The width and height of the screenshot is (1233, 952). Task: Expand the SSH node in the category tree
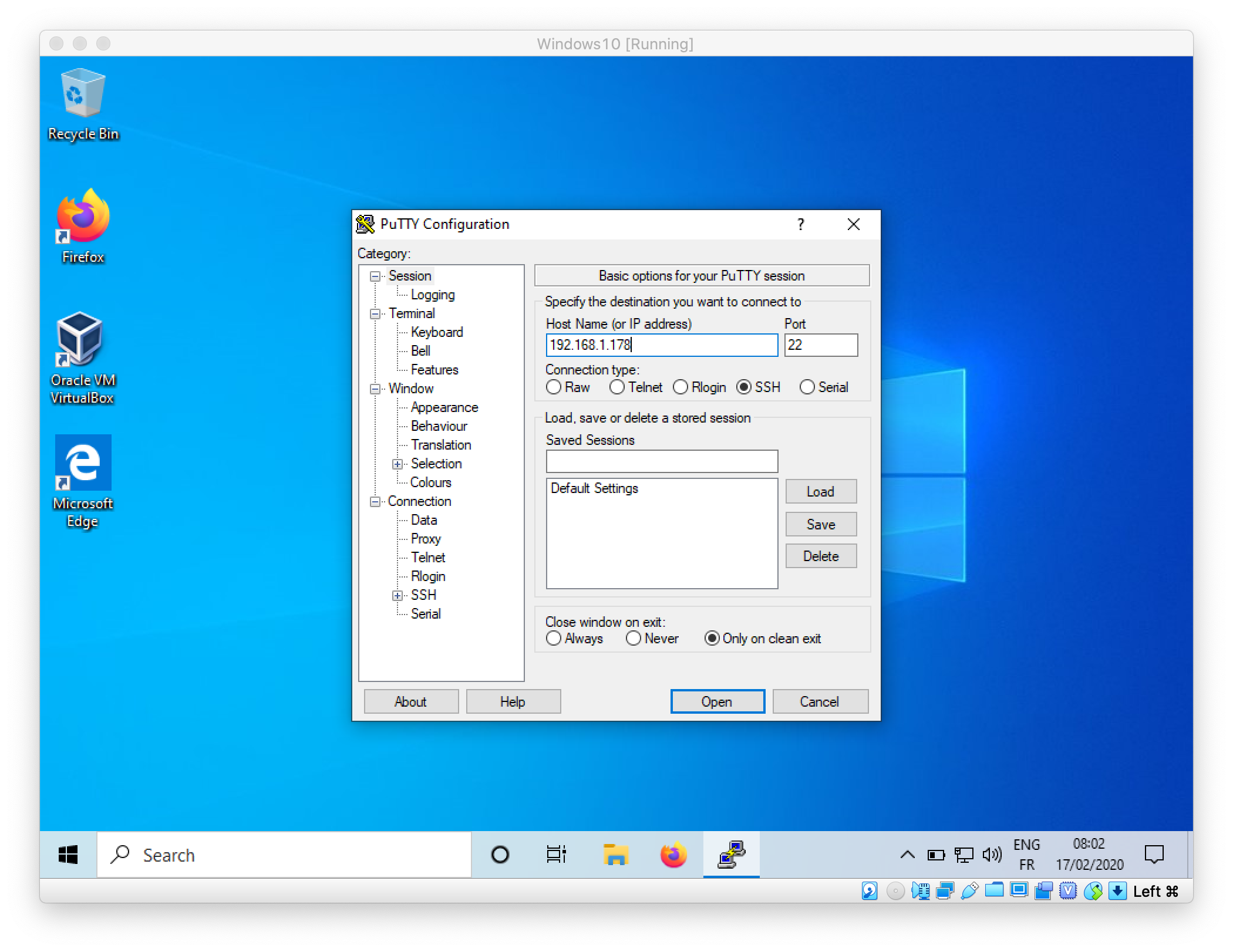[x=397, y=596]
